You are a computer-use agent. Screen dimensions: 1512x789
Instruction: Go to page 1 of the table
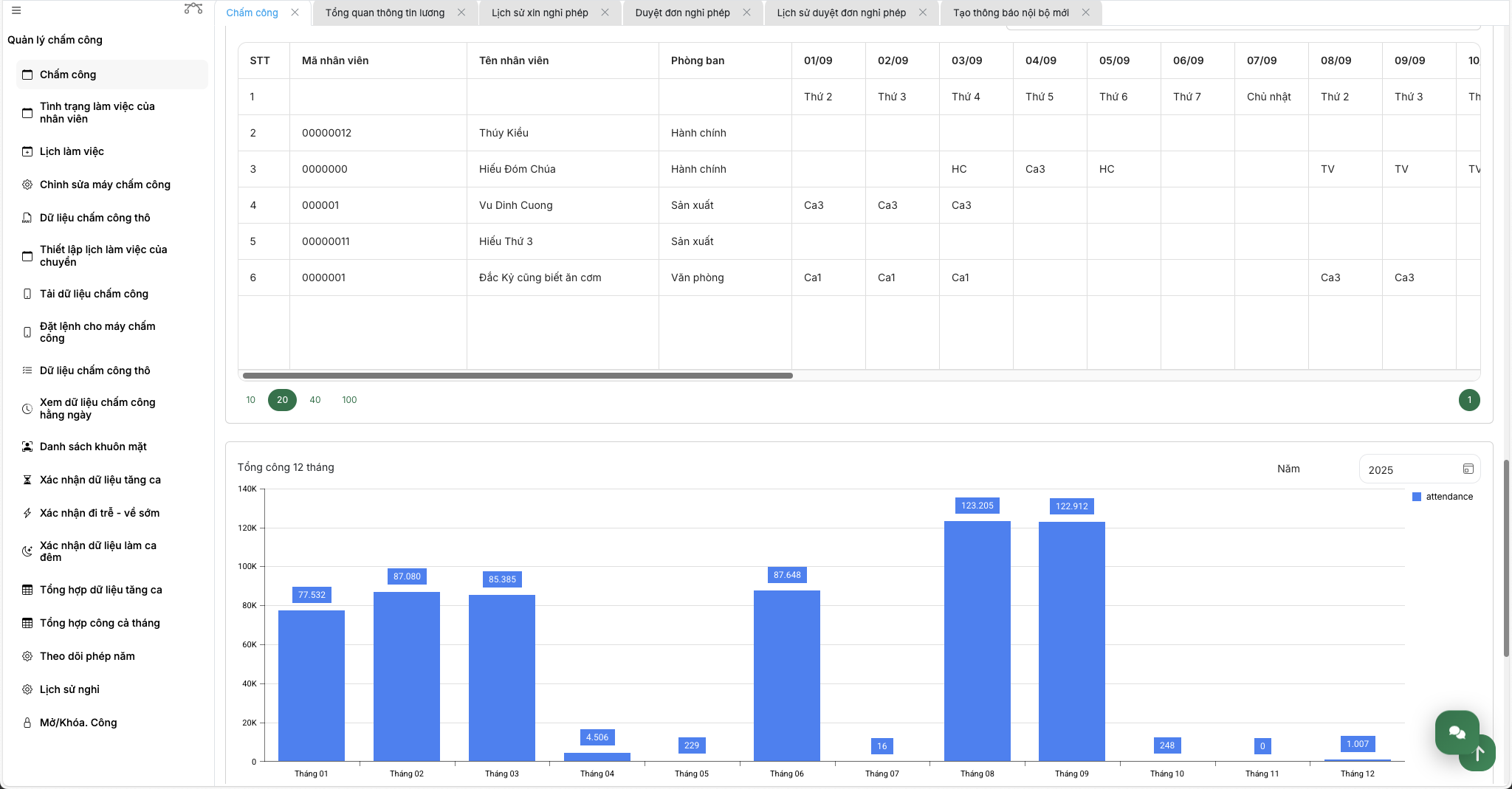pos(1469,400)
